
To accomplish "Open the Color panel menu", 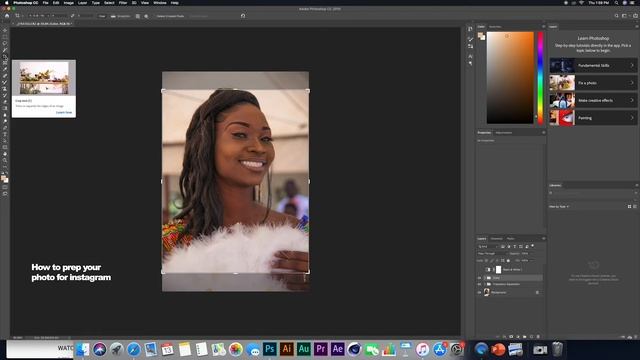I will 543,27.
